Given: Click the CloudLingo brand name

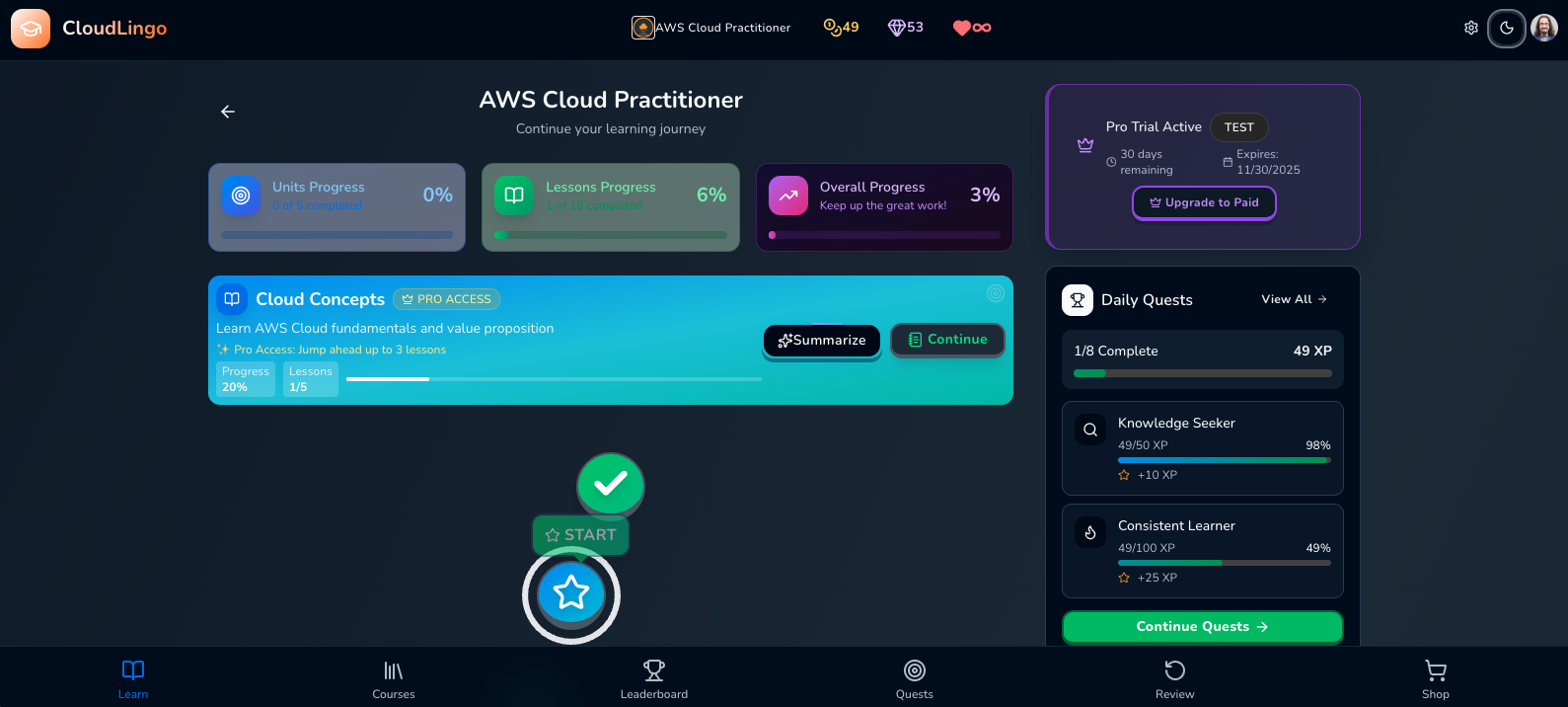Looking at the screenshot, I should 114,28.
